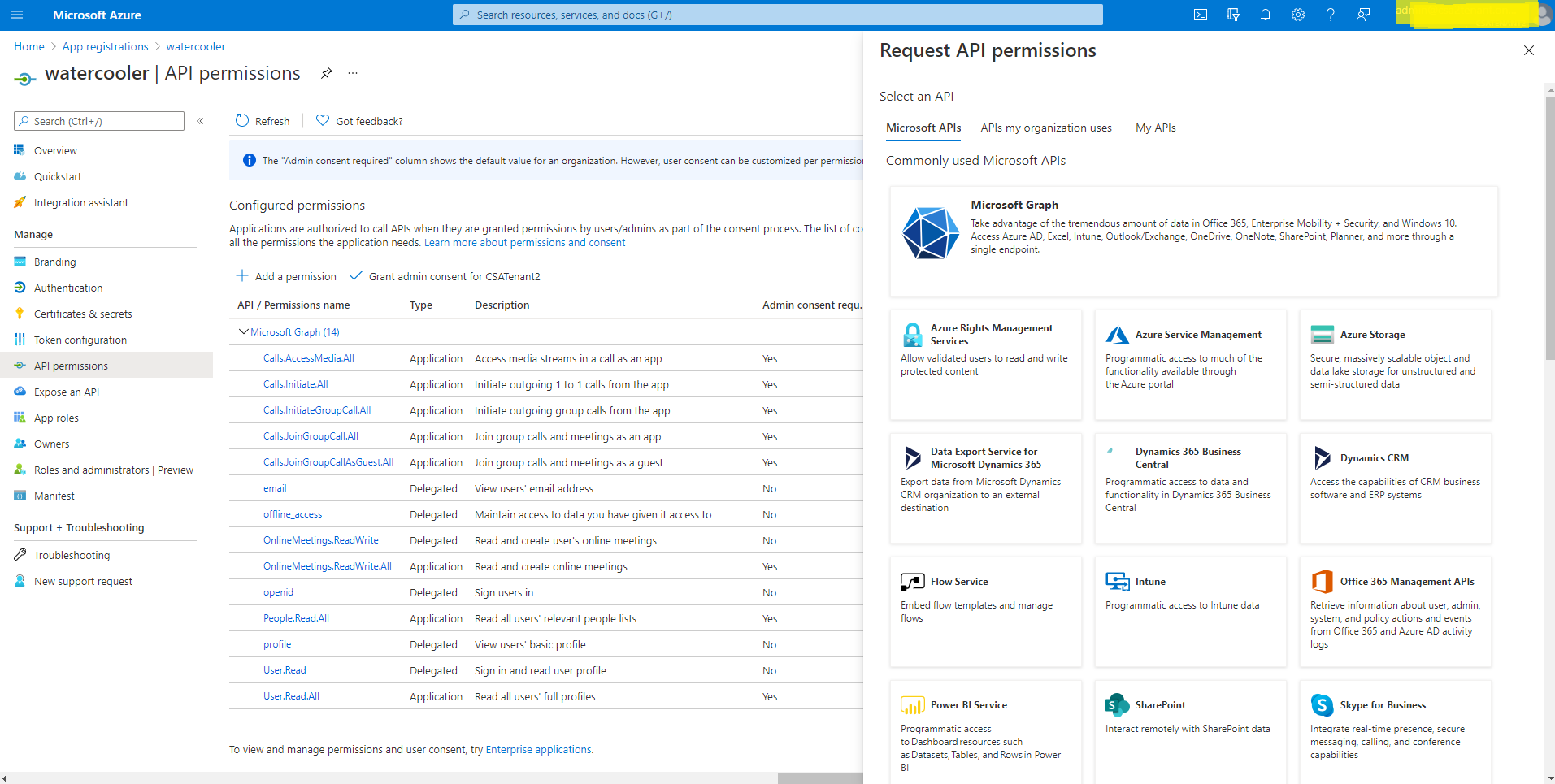The image size is (1555, 784).
Task: Follow Learn more about permissions and consent link
Action: tap(525, 242)
